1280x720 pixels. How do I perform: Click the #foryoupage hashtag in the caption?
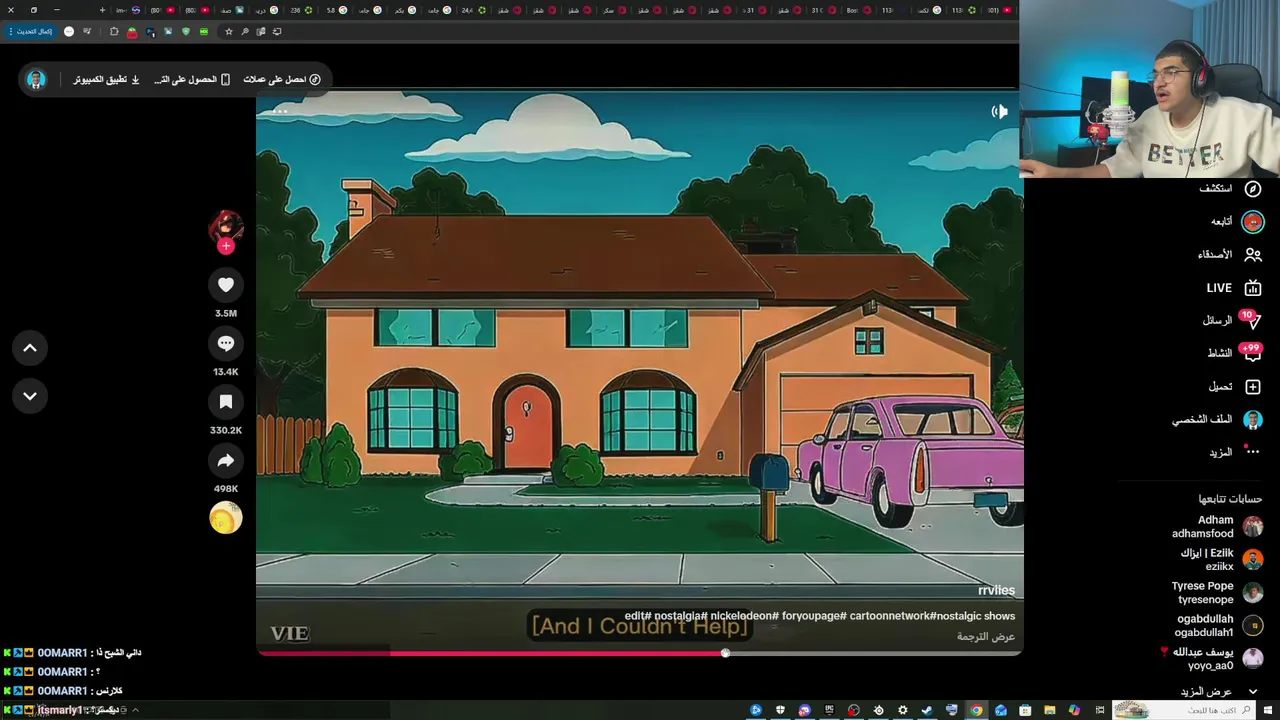pos(815,616)
